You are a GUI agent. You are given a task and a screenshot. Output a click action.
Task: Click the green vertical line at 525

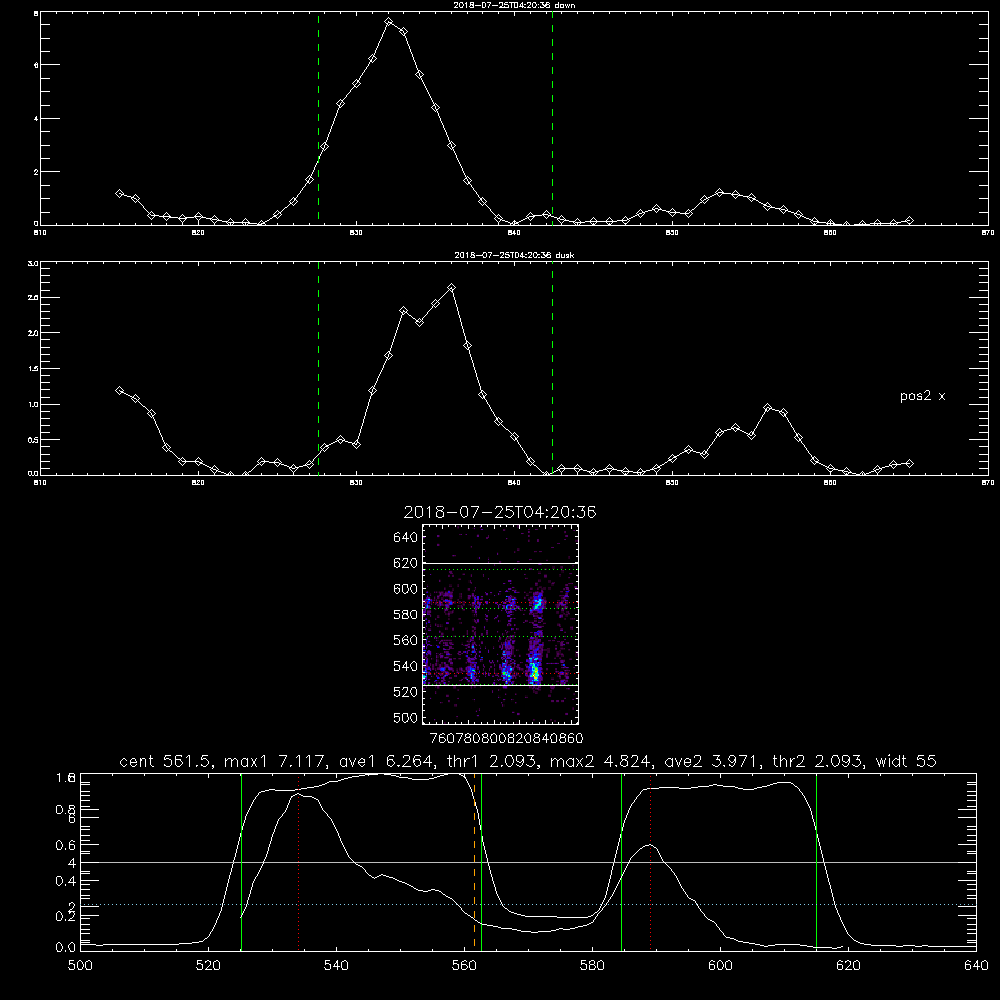[x=241, y=861]
